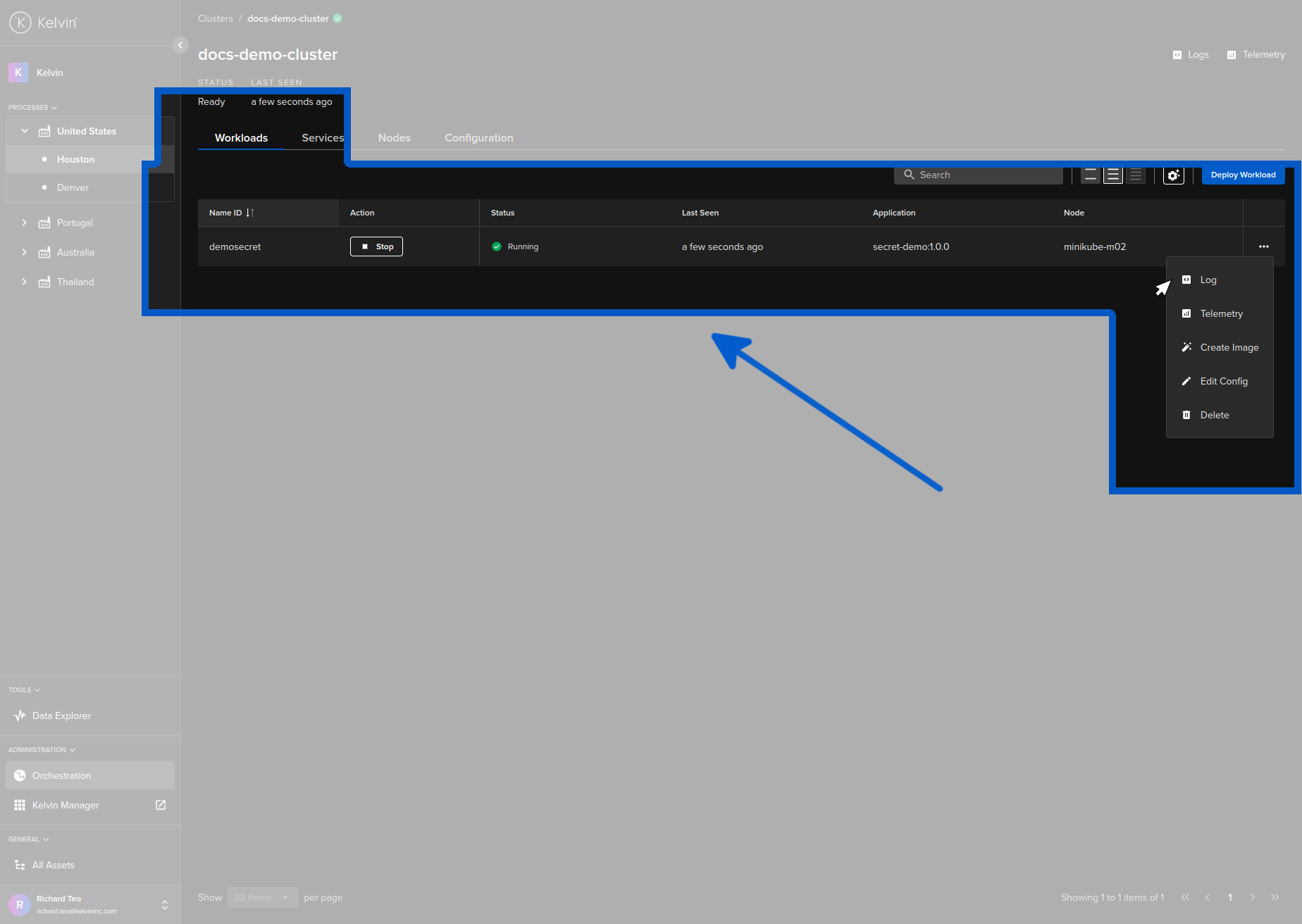Select Delete from the workload context menu
This screenshot has height=924, width=1302.
[x=1214, y=415]
